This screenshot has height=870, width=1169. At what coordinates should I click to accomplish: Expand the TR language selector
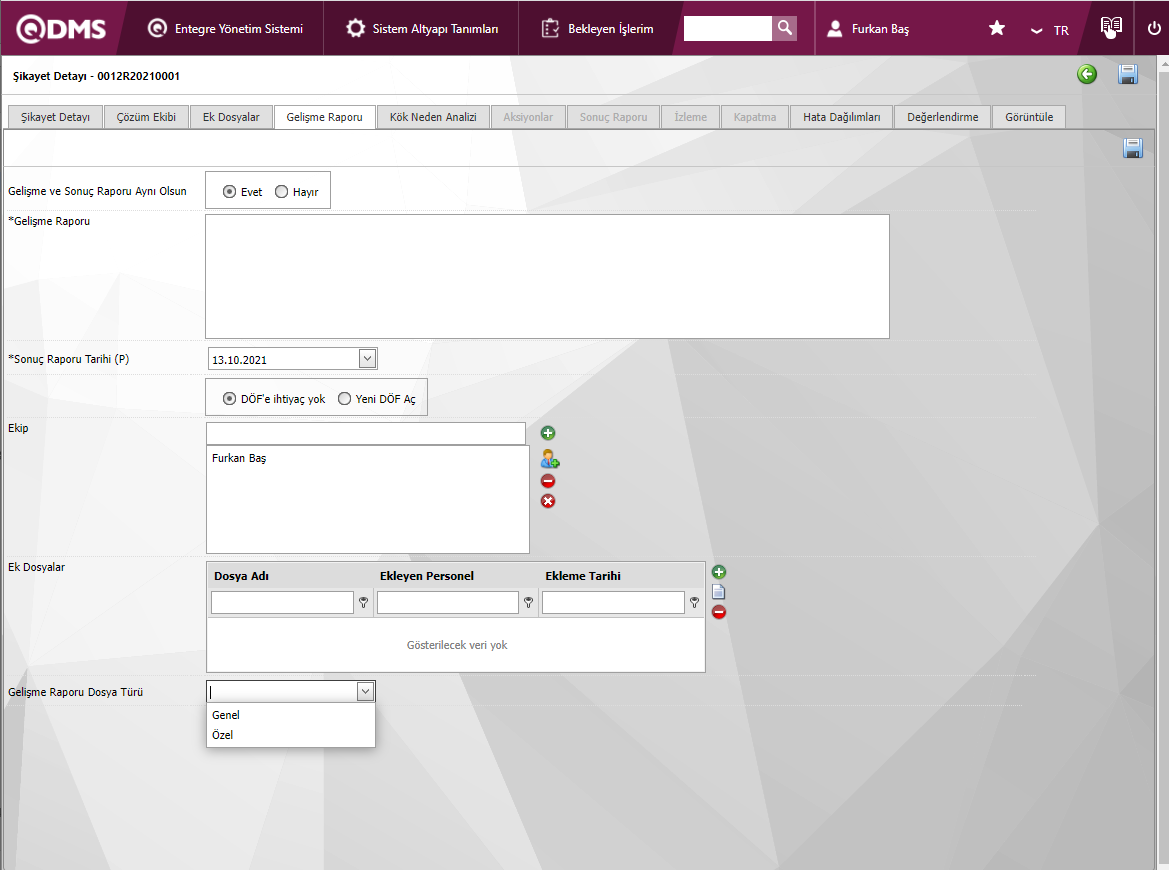coord(1050,31)
